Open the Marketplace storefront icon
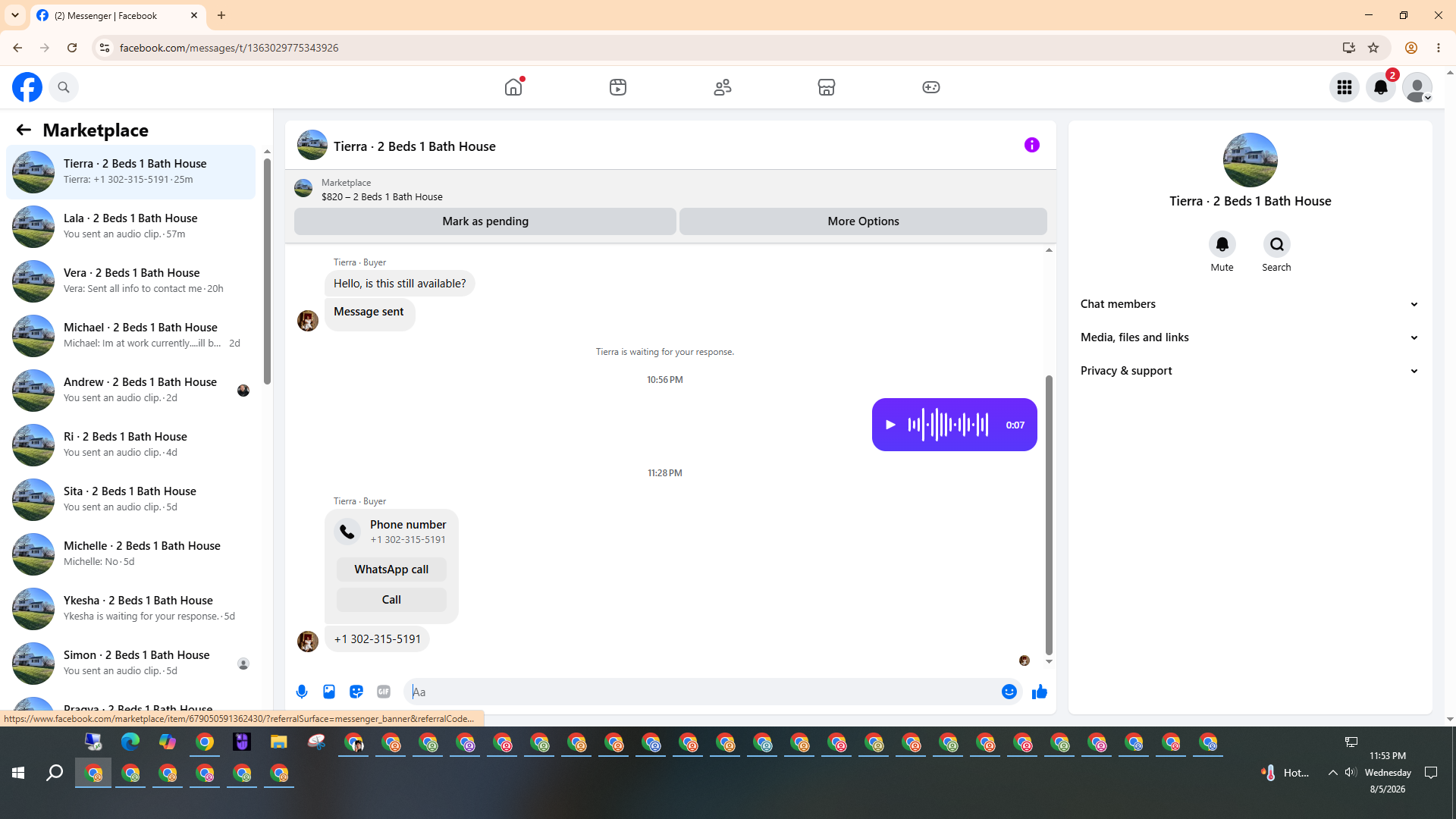1456x819 pixels. coord(827,87)
